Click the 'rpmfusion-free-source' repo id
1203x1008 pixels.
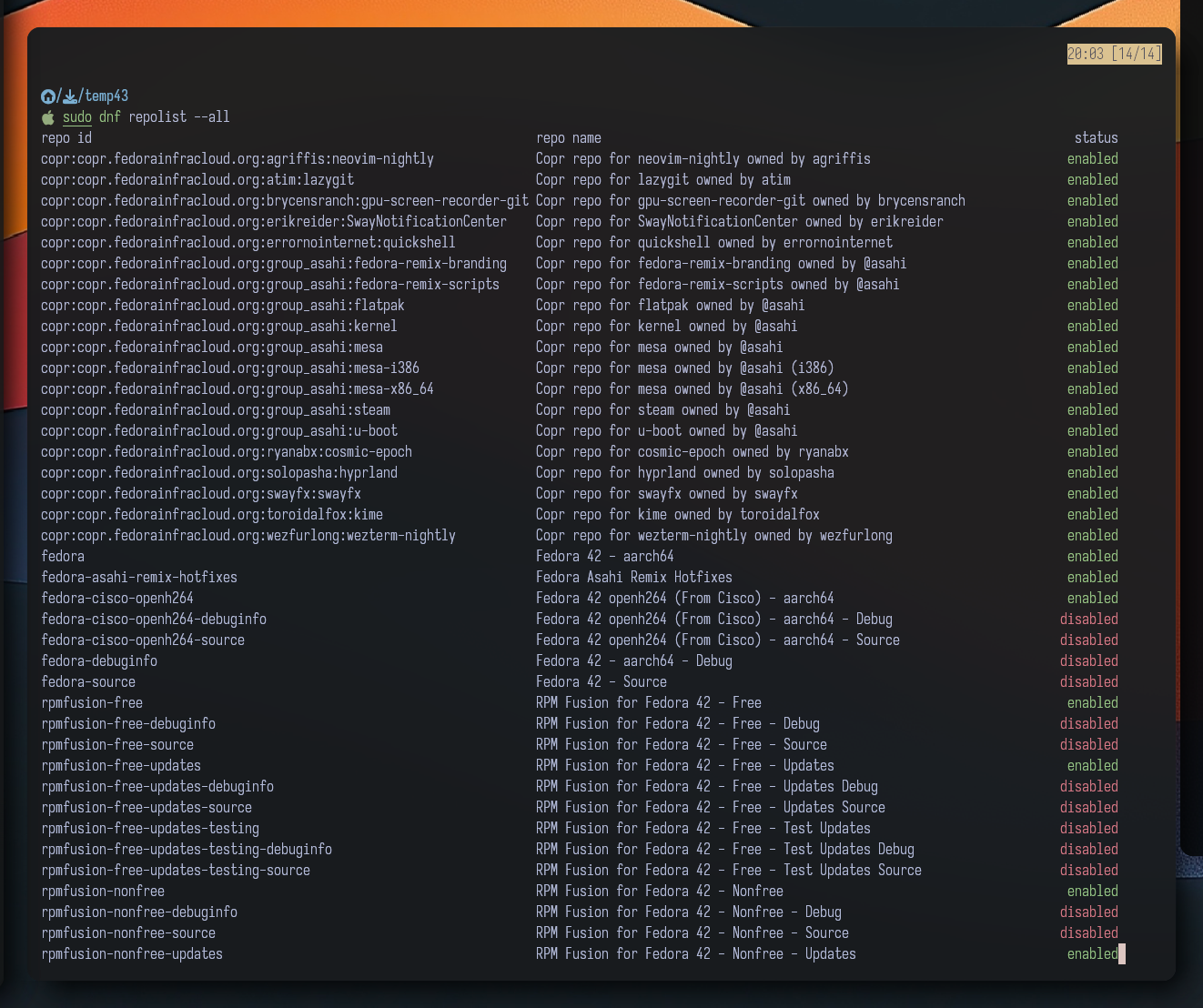(x=117, y=744)
